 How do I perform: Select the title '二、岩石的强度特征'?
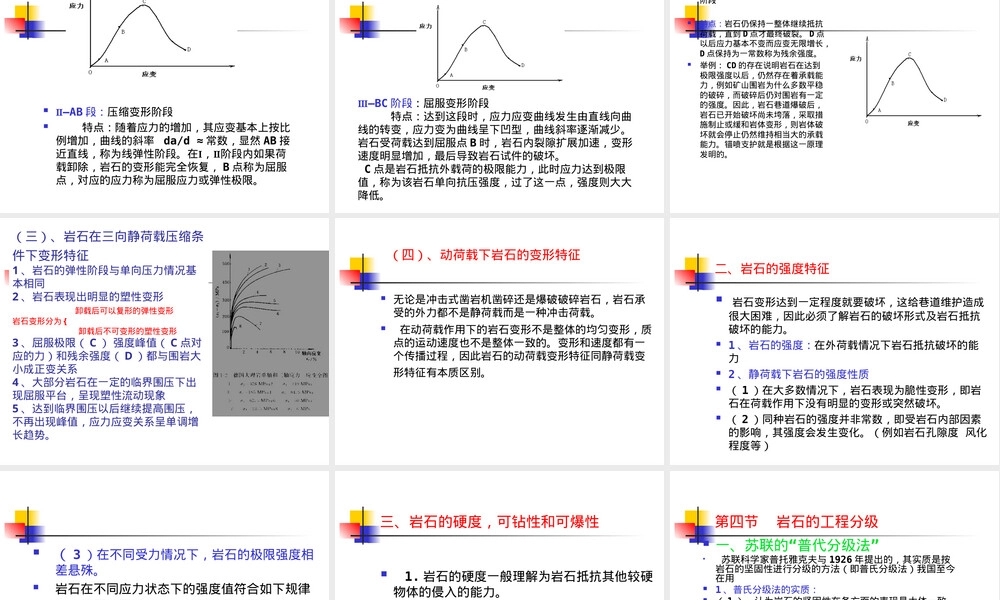point(772,268)
